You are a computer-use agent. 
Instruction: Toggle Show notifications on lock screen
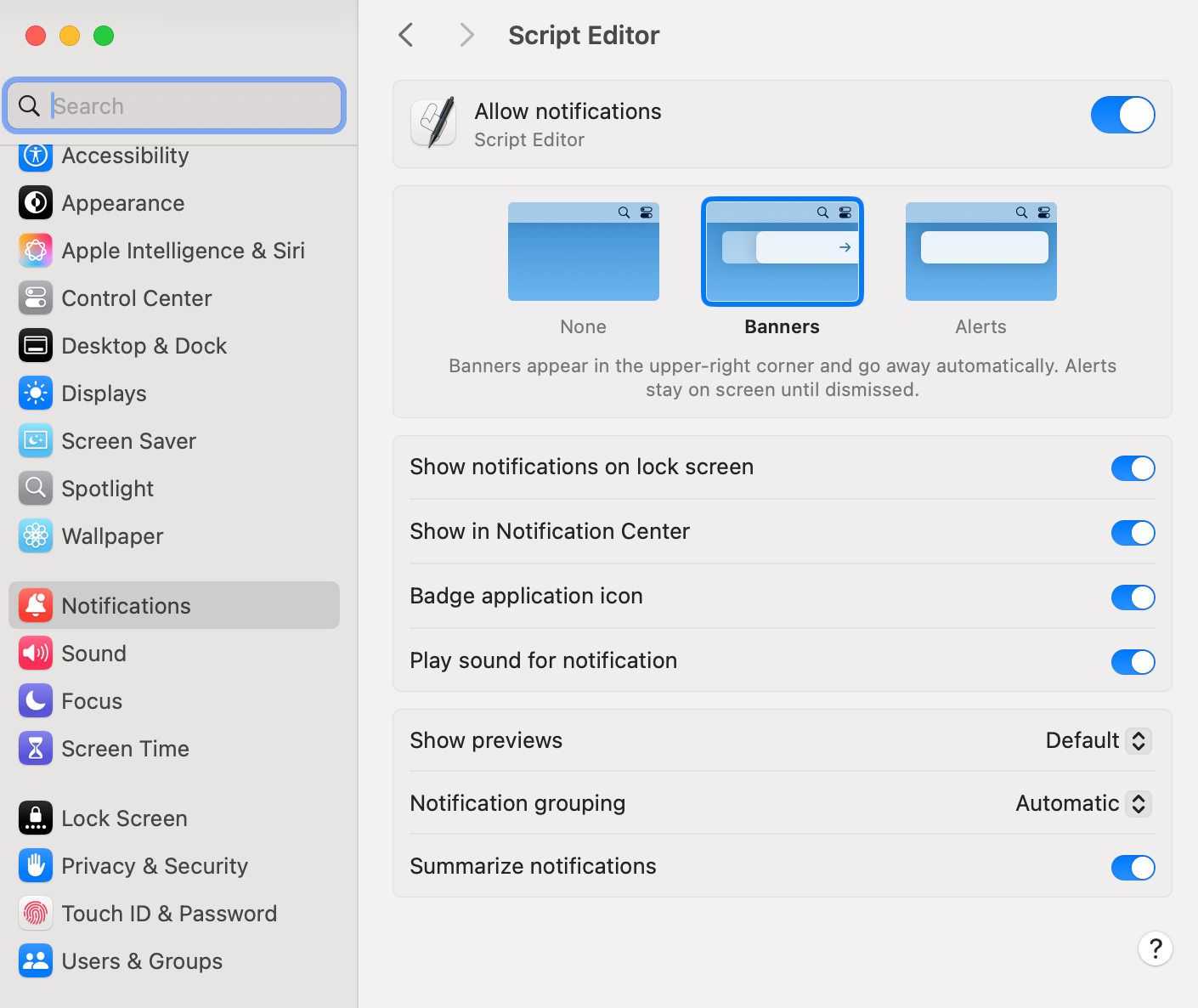[x=1133, y=468]
